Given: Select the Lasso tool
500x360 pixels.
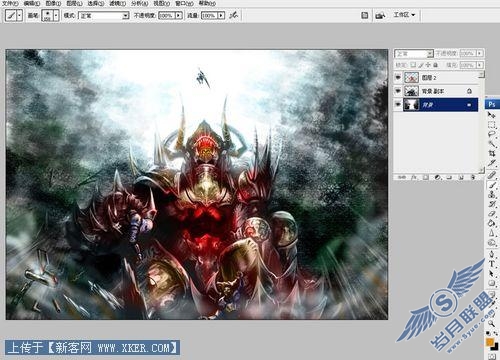Looking at the screenshot, I should 492,134.
